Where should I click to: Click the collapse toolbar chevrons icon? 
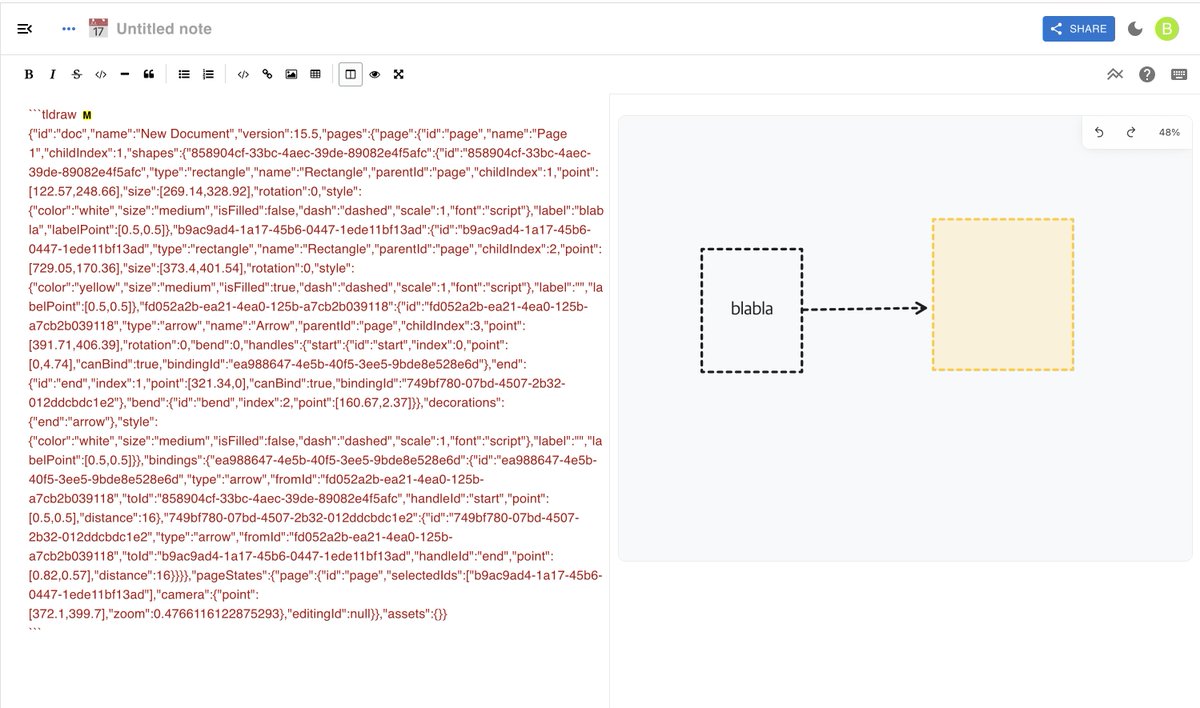1116,74
